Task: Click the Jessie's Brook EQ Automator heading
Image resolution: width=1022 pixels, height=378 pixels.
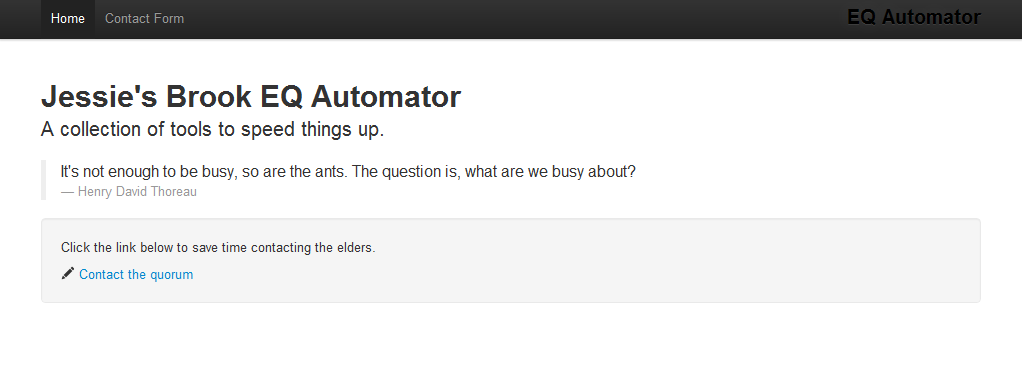Action: (251, 97)
